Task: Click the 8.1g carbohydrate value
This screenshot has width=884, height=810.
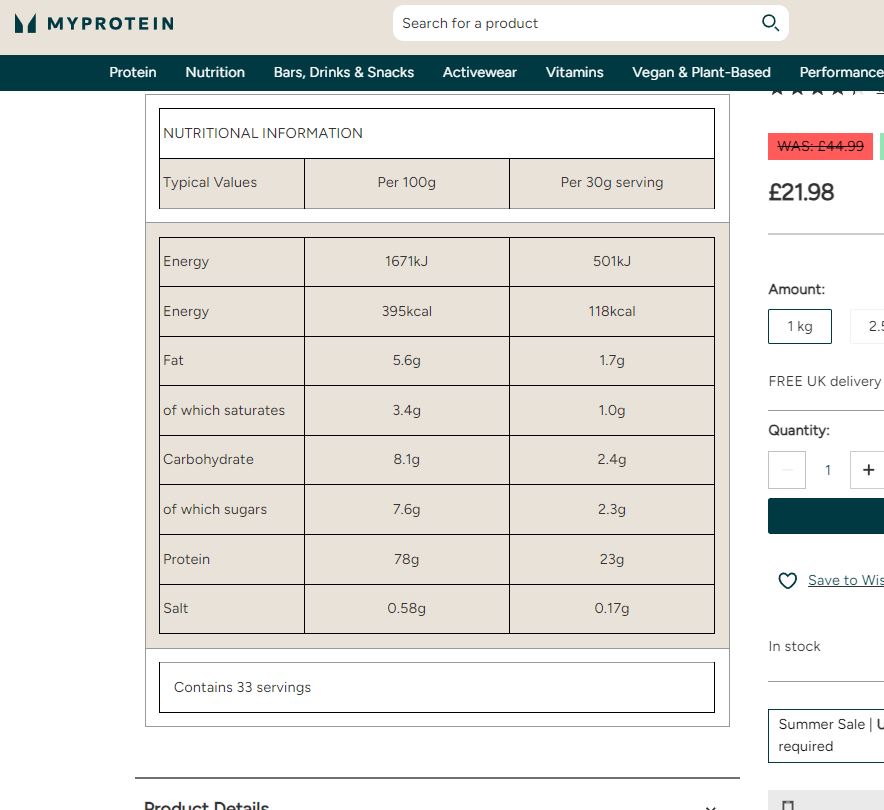Action: pyautogui.click(x=406, y=460)
